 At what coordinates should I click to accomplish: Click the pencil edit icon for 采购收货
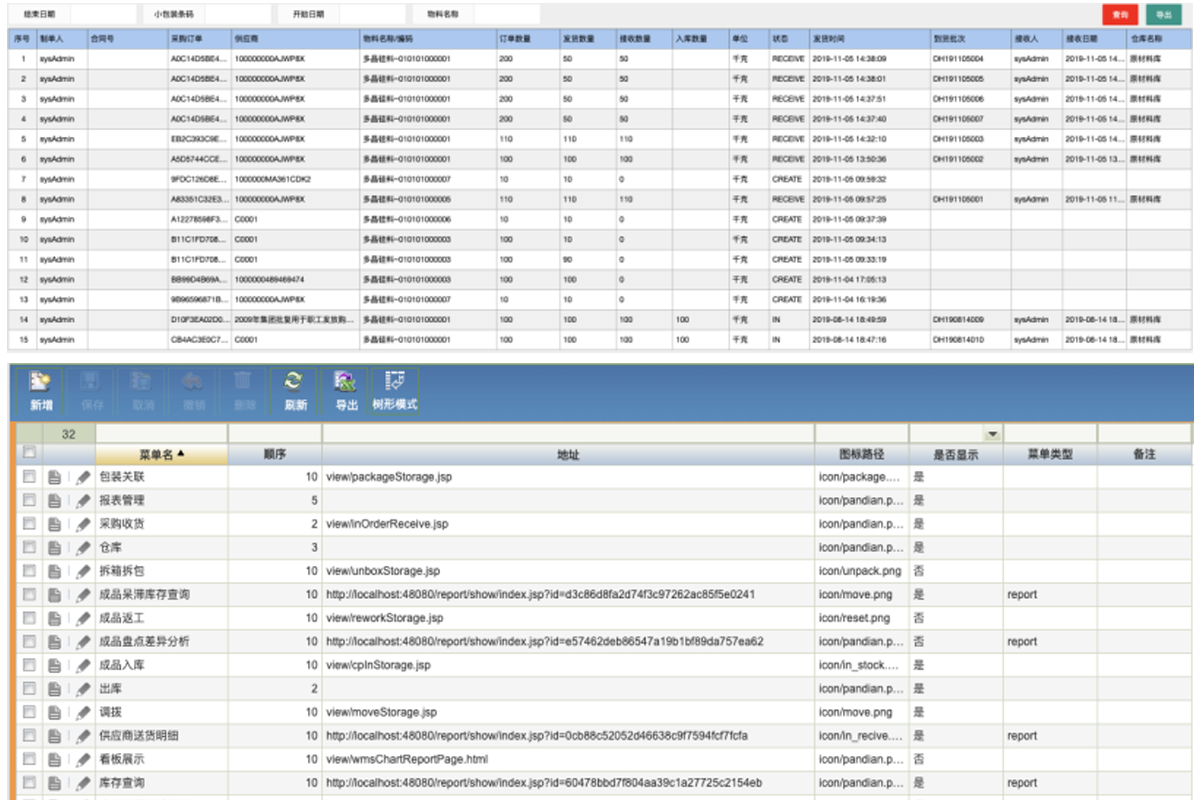tap(83, 524)
